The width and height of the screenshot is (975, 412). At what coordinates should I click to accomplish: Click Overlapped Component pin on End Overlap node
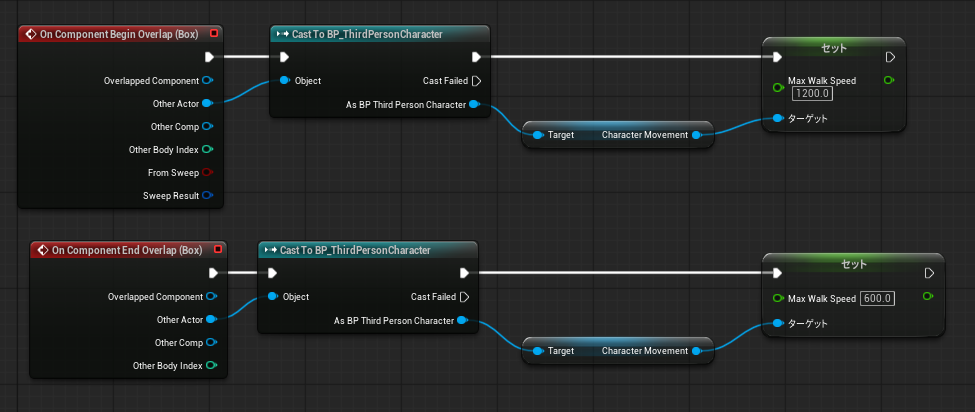point(211,296)
